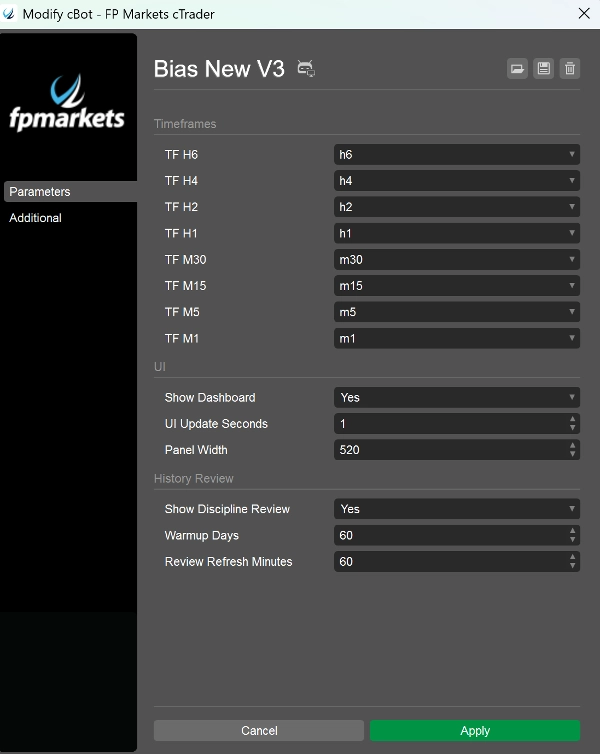The height and width of the screenshot is (754, 600).
Task: Increase Warmup Days with up arrow
Action: [x=572, y=531]
